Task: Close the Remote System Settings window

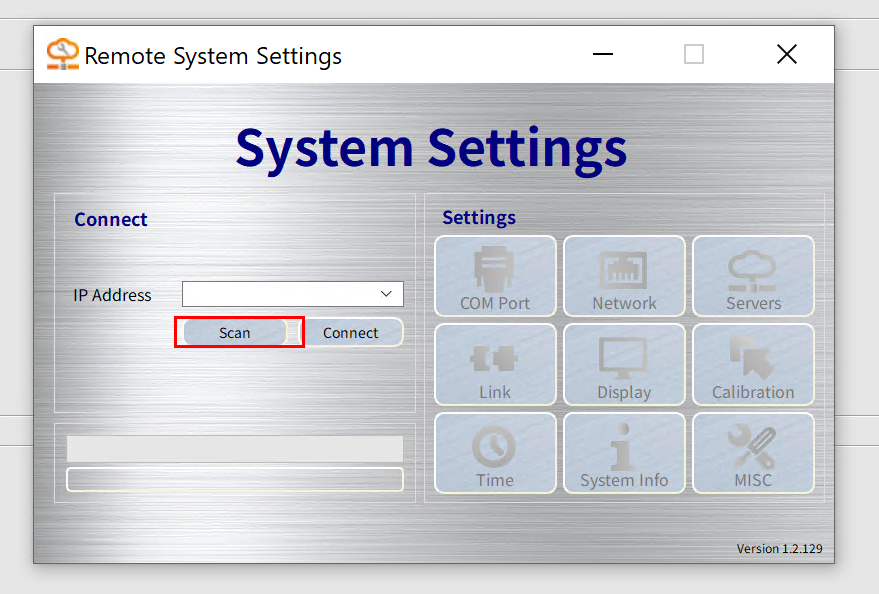Action: [787, 55]
